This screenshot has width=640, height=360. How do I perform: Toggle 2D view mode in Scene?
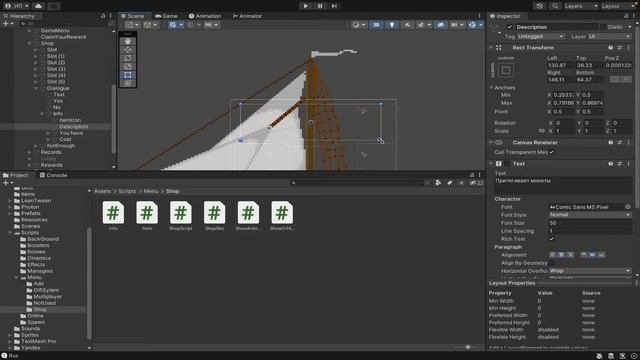[376, 25]
